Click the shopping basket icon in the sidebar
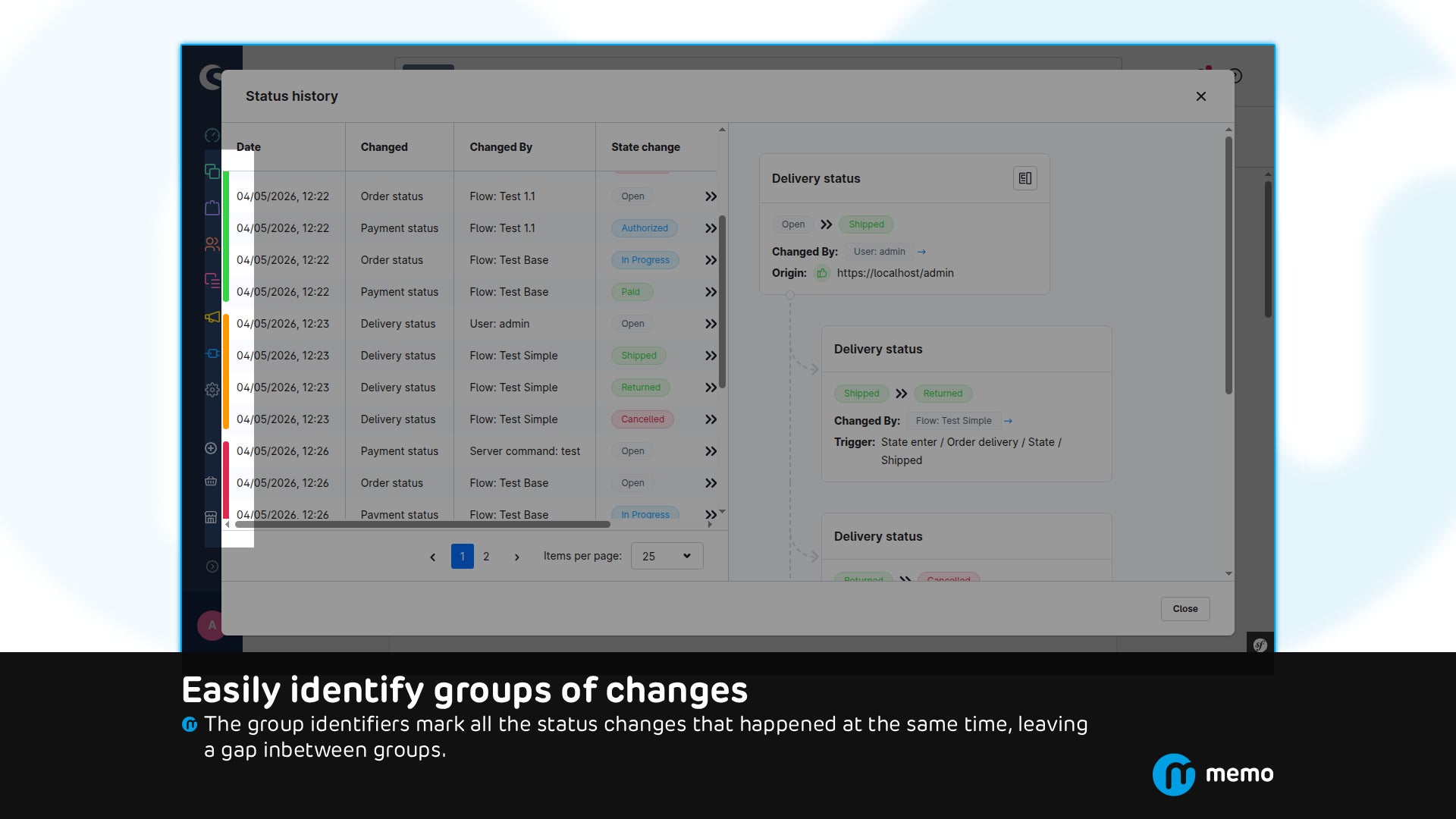Viewport: 1456px width, 819px height. tap(211, 482)
